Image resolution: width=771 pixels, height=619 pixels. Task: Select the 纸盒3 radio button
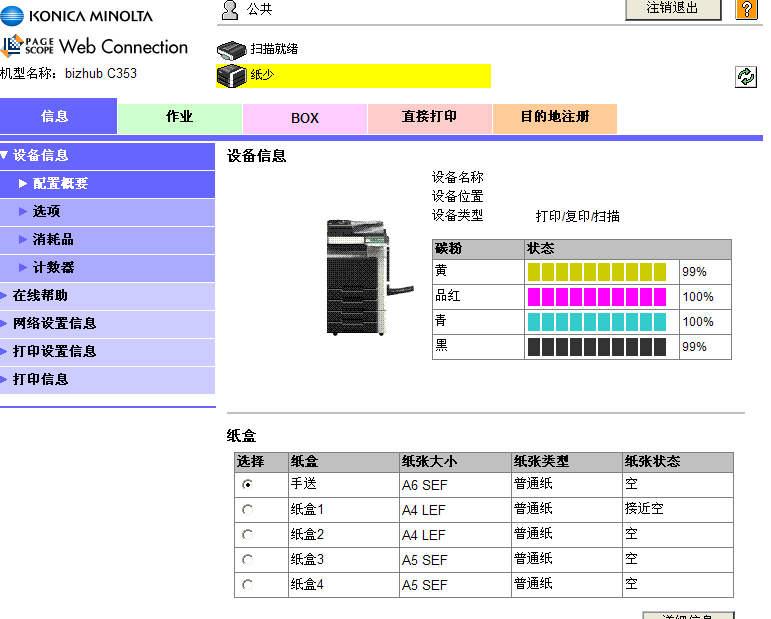coord(248,560)
